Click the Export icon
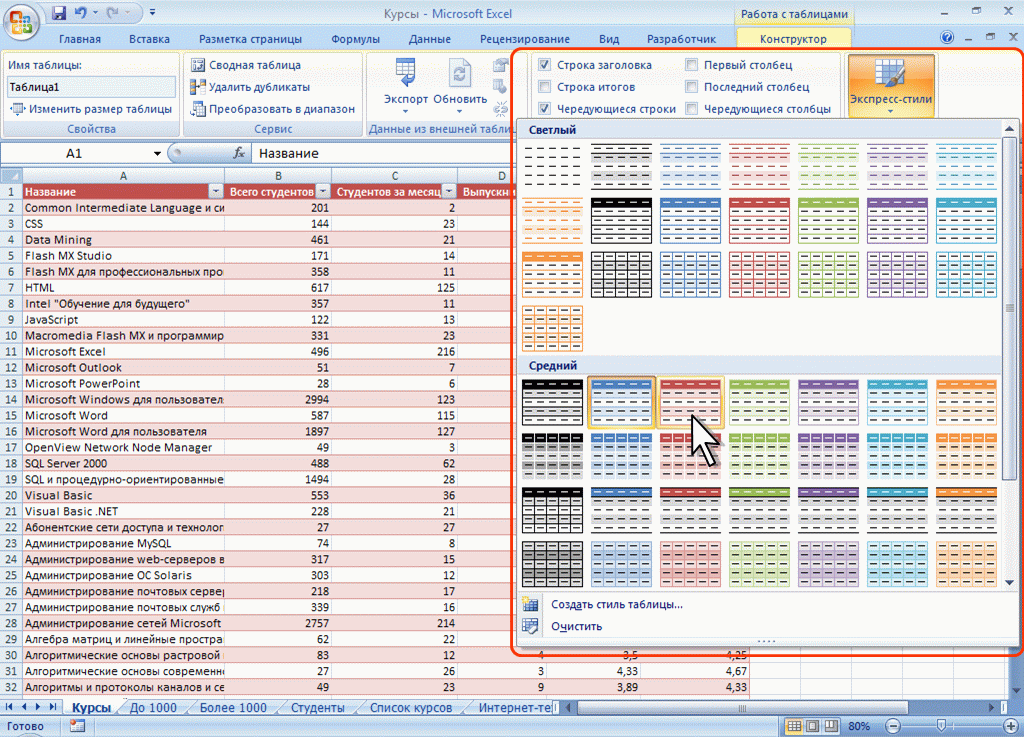This screenshot has width=1024, height=737. click(406, 73)
